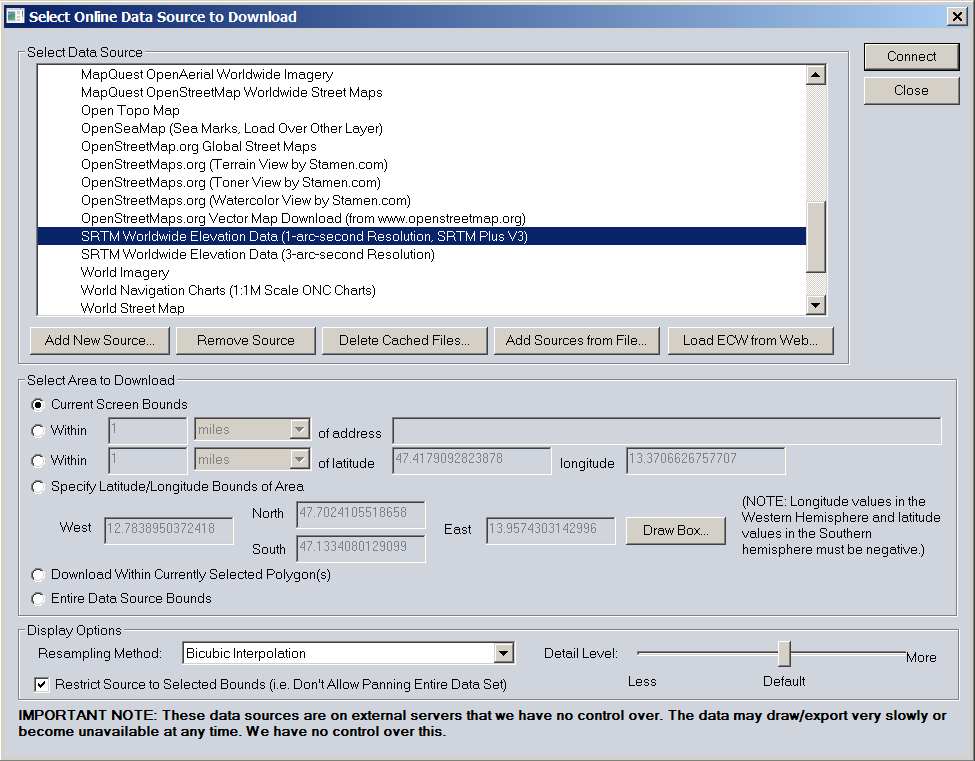Select Open Topo Map from list

[x=130, y=111]
